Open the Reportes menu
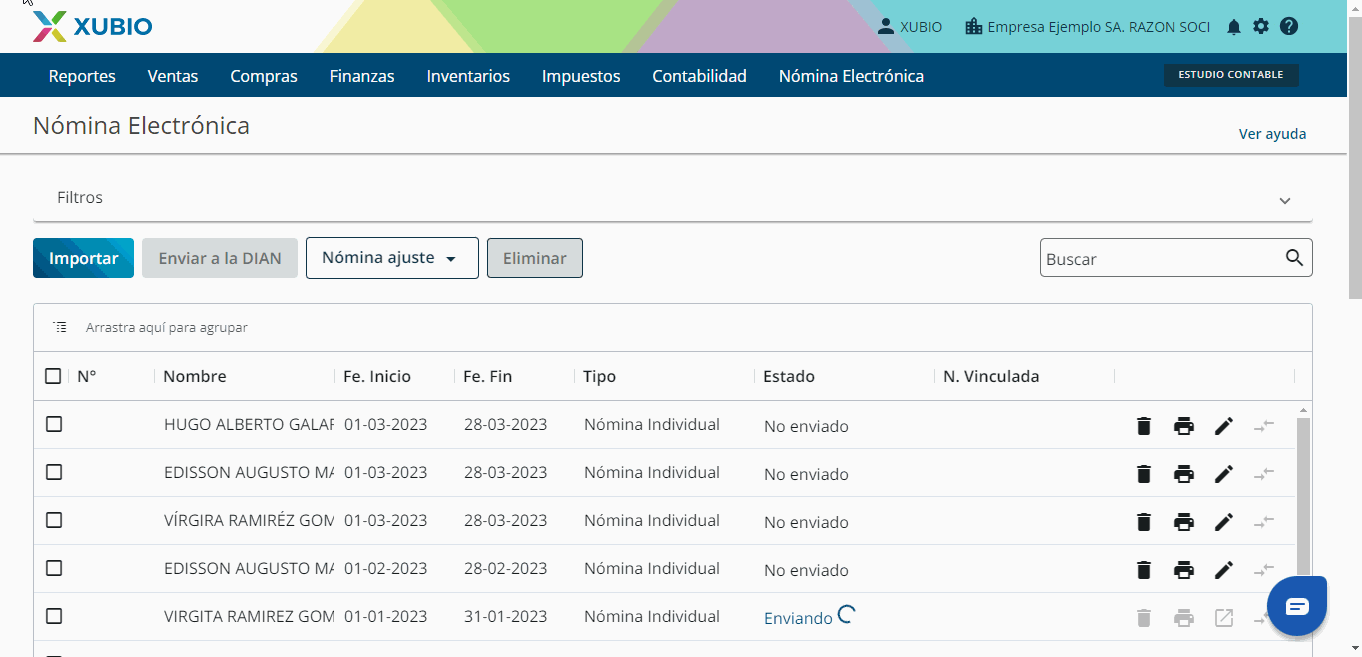 tap(82, 76)
